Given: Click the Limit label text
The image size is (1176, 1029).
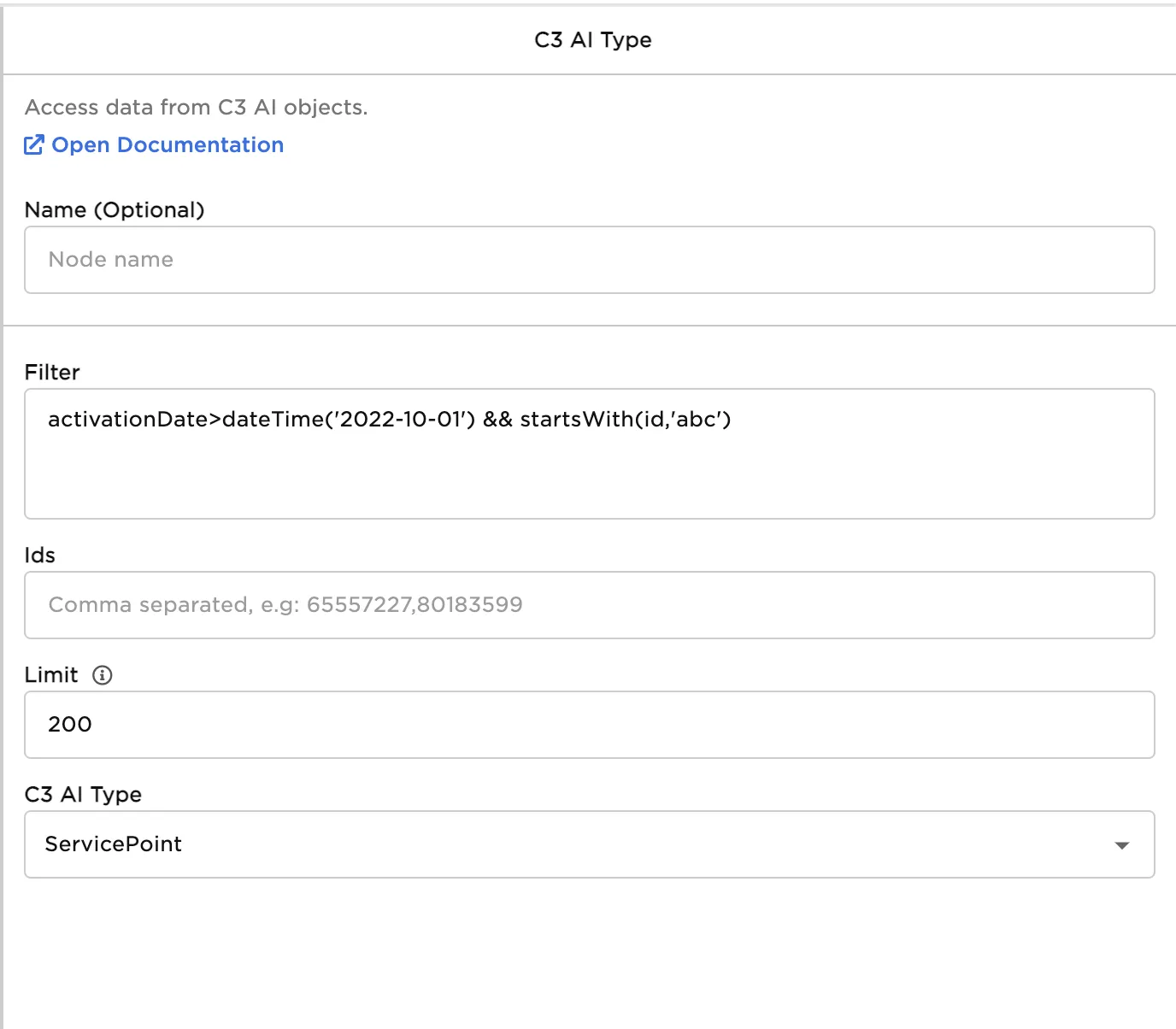Looking at the screenshot, I should 51,675.
